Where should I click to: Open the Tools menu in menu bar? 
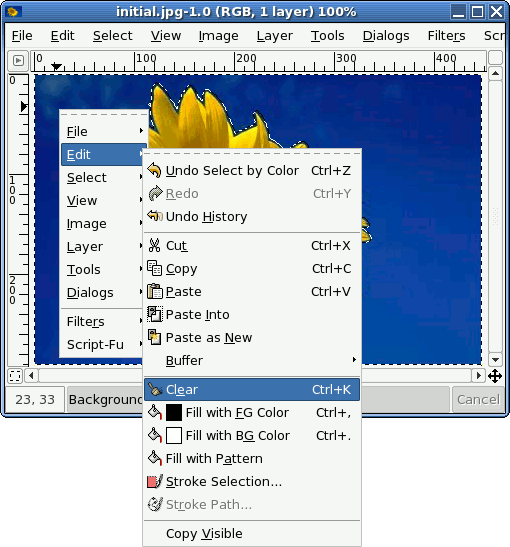pyautogui.click(x=328, y=36)
